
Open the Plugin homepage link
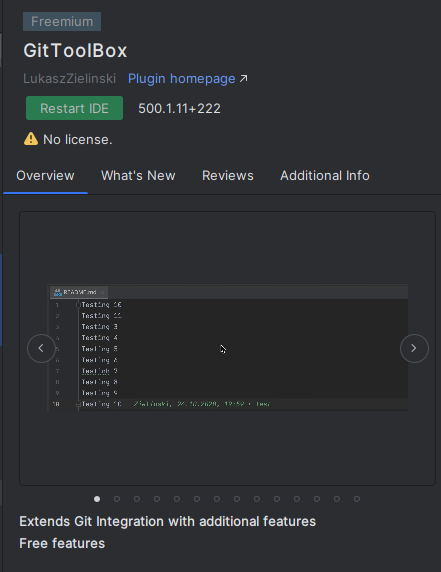[x=181, y=78]
